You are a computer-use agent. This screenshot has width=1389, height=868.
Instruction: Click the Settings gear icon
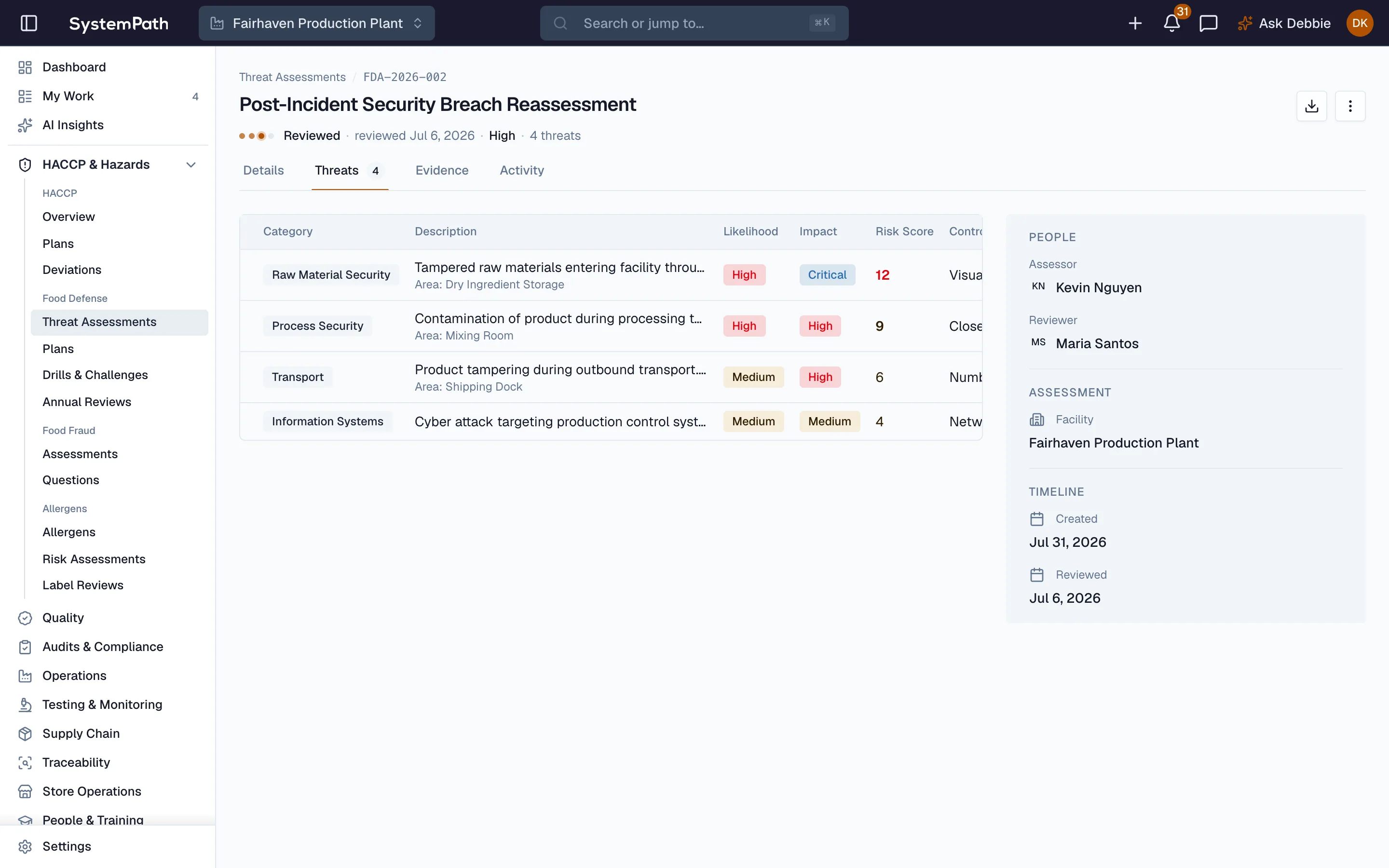coord(25,846)
